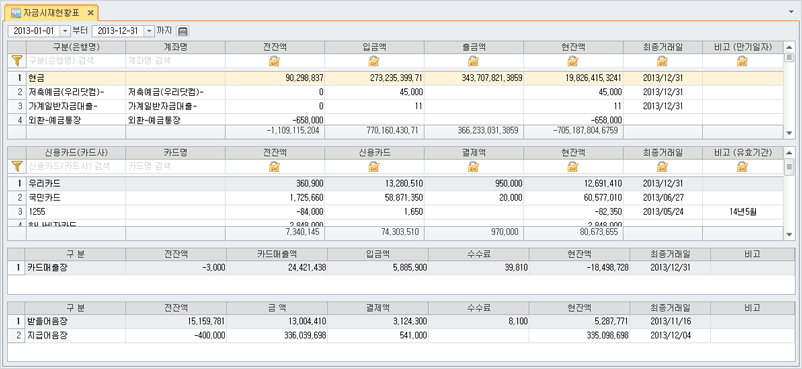Select the 자금시재현황표 tab
Image resolution: width=802 pixels, height=369 pixels.
click(51, 13)
